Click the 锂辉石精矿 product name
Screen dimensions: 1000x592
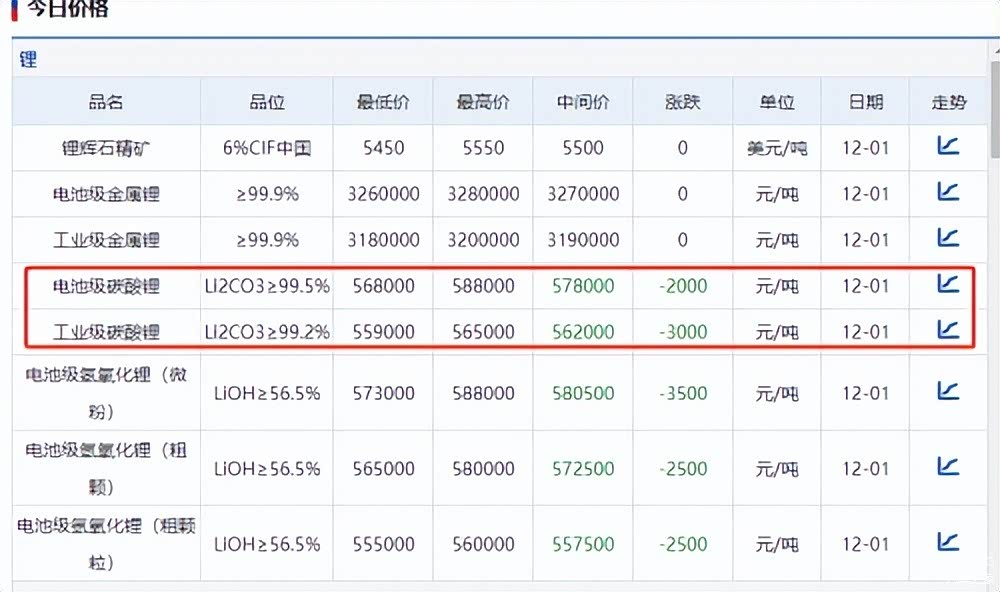106,148
